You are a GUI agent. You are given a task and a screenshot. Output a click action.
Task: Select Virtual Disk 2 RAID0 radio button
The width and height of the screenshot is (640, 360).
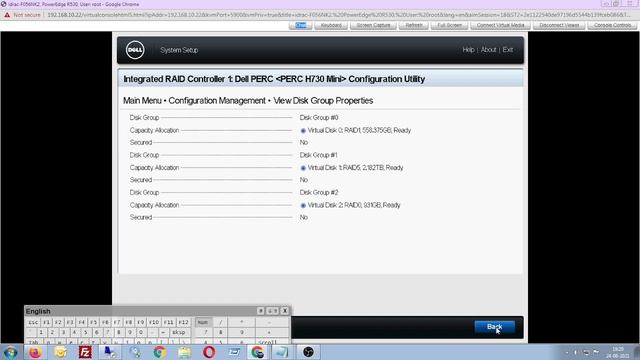[x=303, y=206]
